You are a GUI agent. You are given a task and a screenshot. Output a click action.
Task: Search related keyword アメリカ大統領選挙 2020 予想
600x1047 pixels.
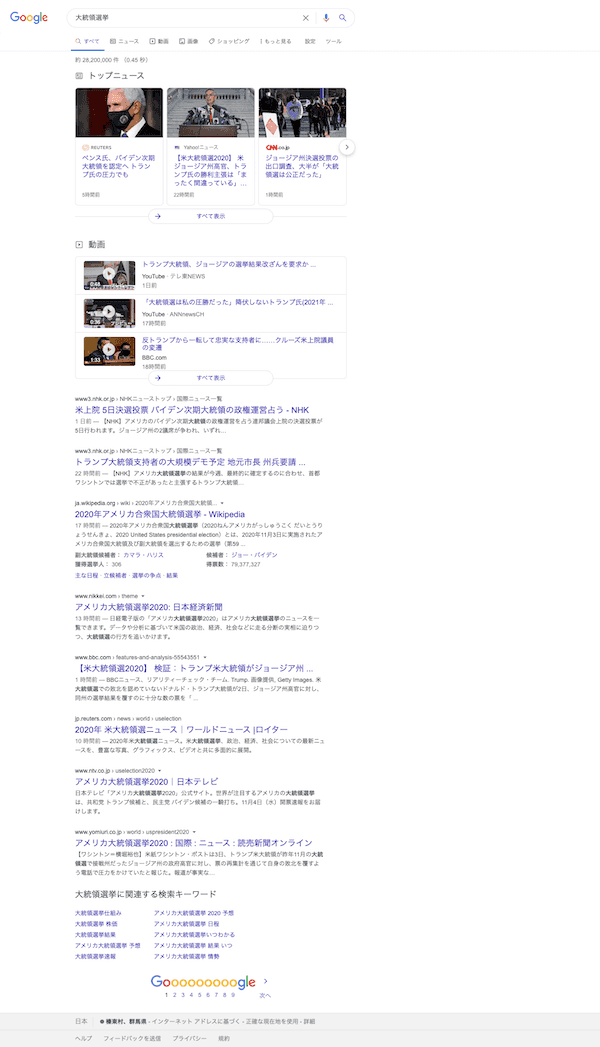point(194,913)
